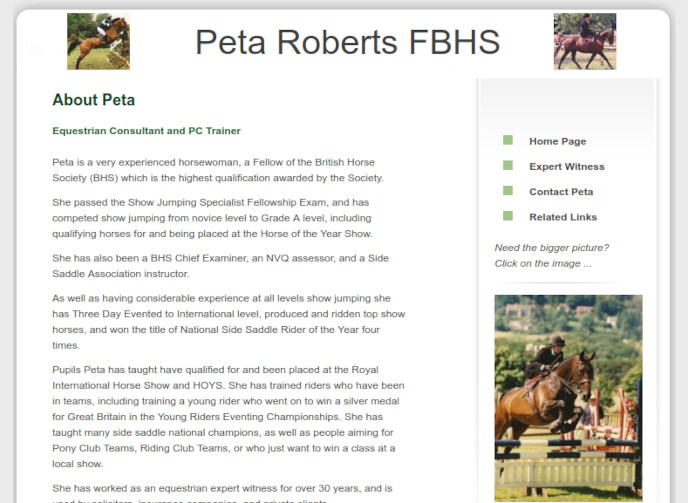Go to the Expert Witness page
Viewport: 688px width, 503px height.
coord(566,166)
